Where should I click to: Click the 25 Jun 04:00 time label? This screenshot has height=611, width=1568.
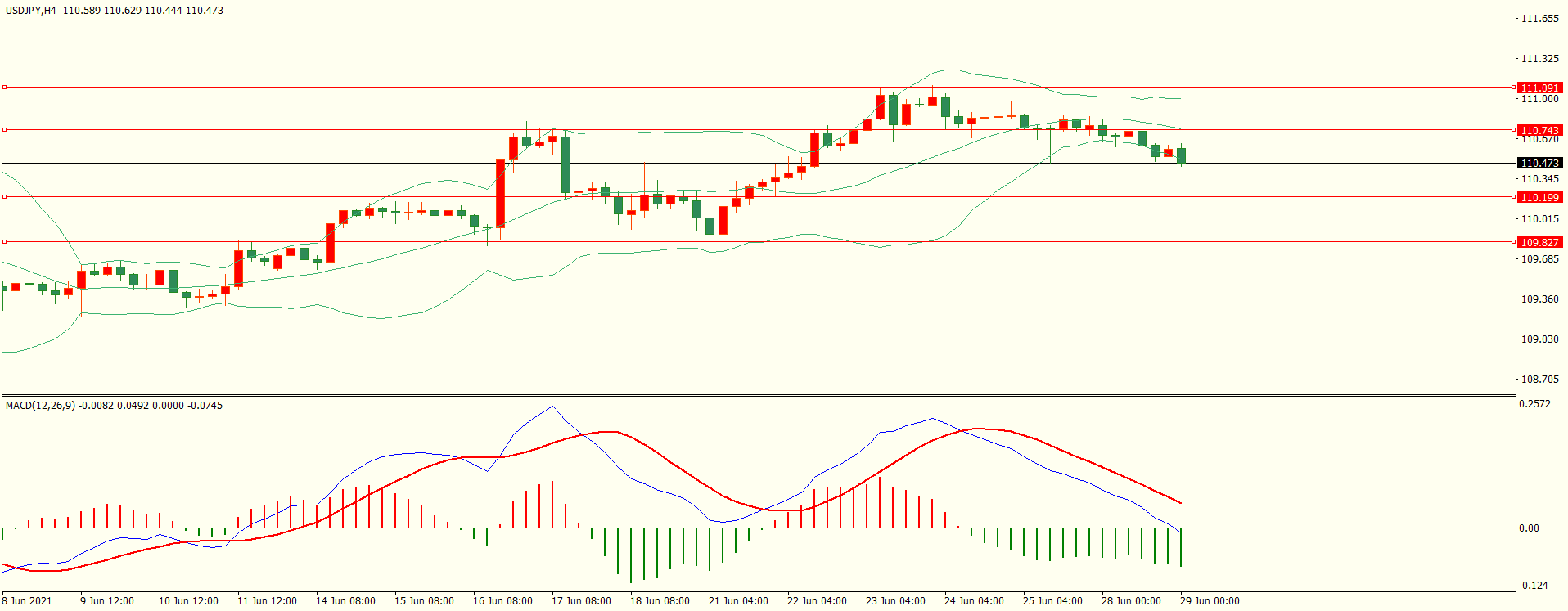coord(1052,601)
